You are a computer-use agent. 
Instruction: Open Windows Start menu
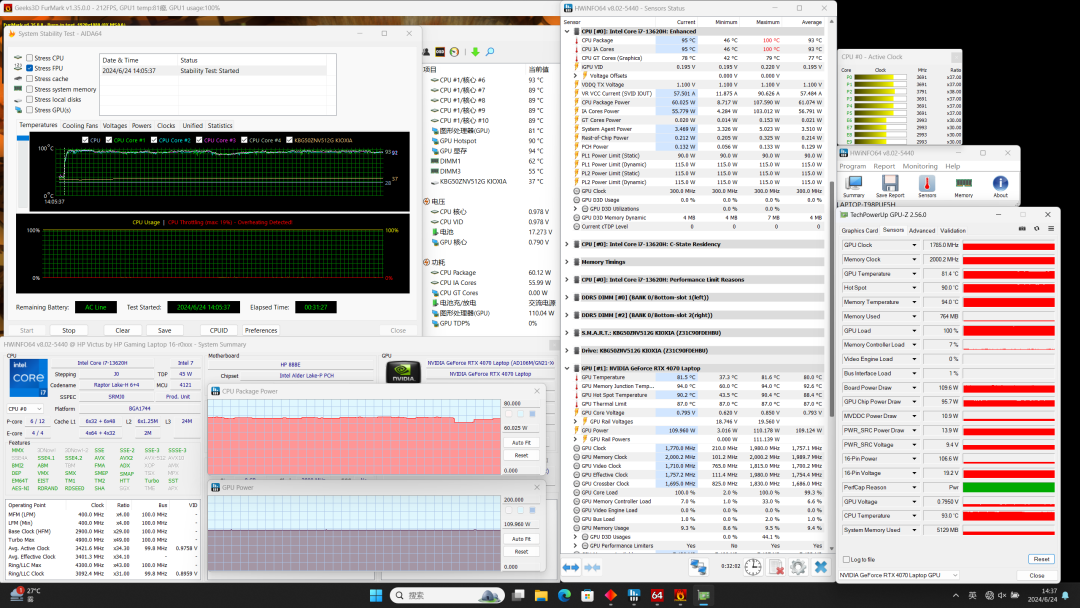point(376,596)
